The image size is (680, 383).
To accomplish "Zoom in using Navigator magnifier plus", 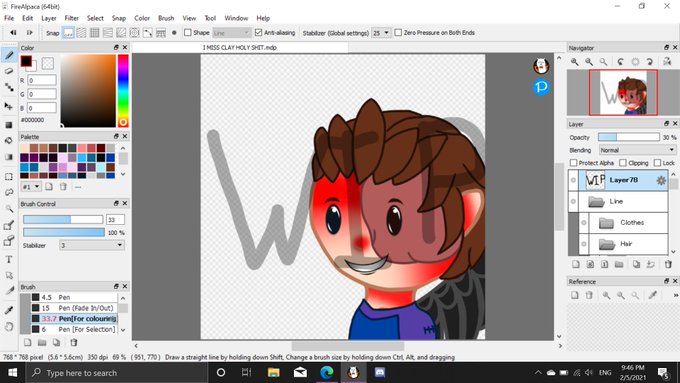I will point(575,62).
